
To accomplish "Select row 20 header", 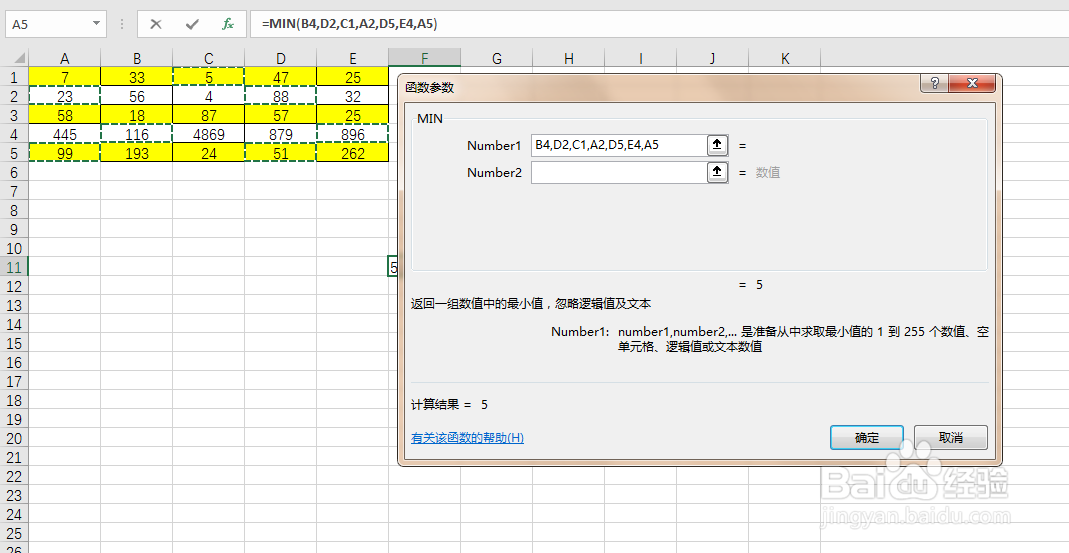I will click(14, 438).
